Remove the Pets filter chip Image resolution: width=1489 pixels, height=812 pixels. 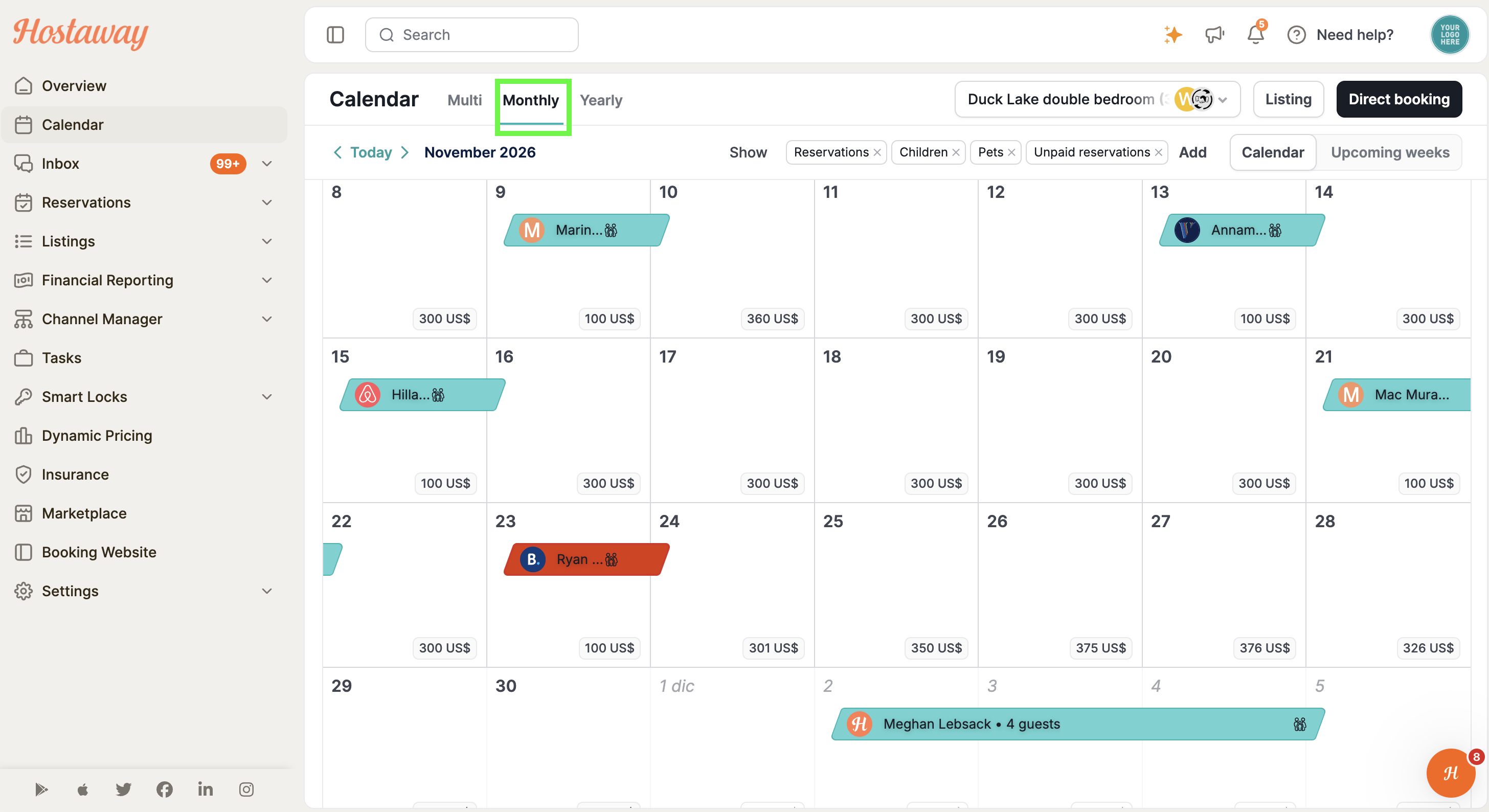[x=1011, y=152]
